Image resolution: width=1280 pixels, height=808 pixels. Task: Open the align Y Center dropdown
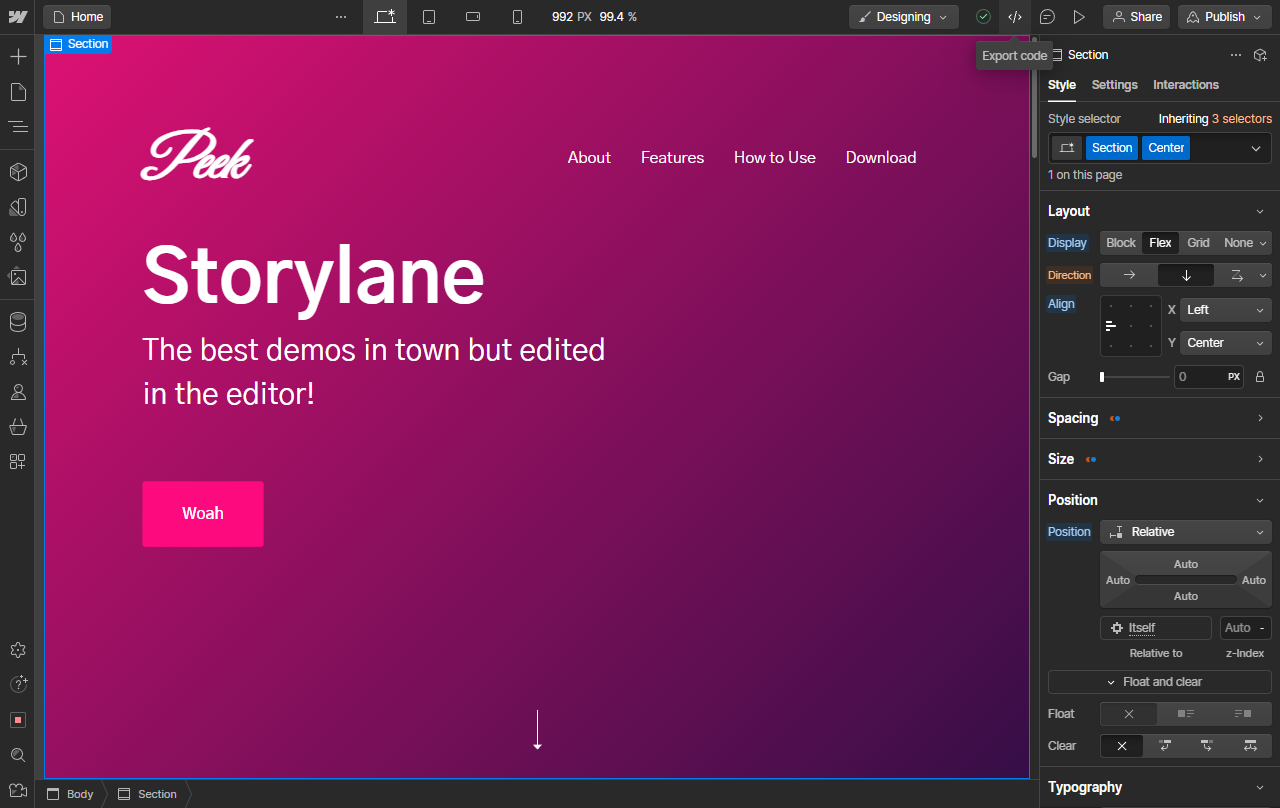click(x=1226, y=343)
